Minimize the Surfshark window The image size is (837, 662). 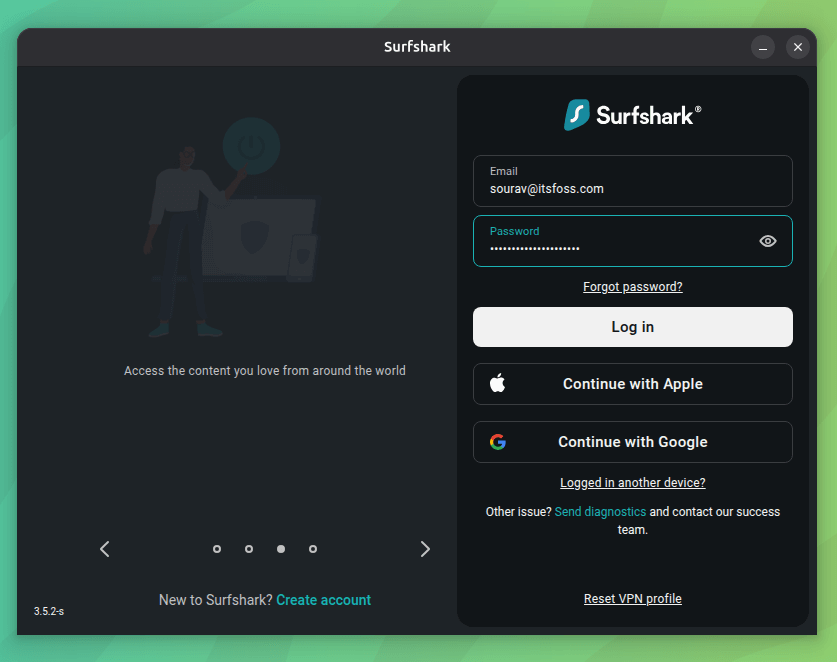coord(763,48)
